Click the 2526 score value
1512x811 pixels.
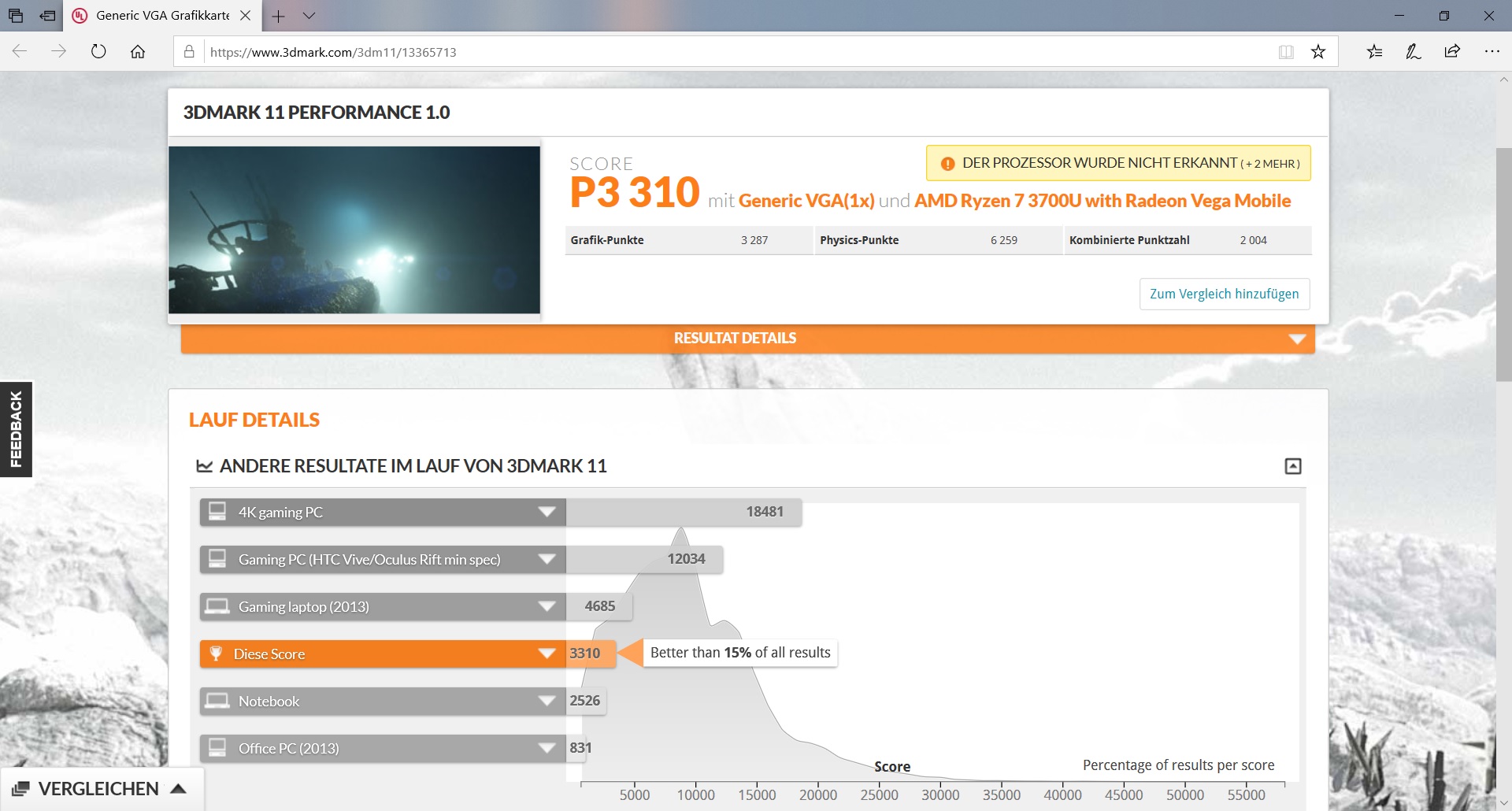tap(585, 701)
